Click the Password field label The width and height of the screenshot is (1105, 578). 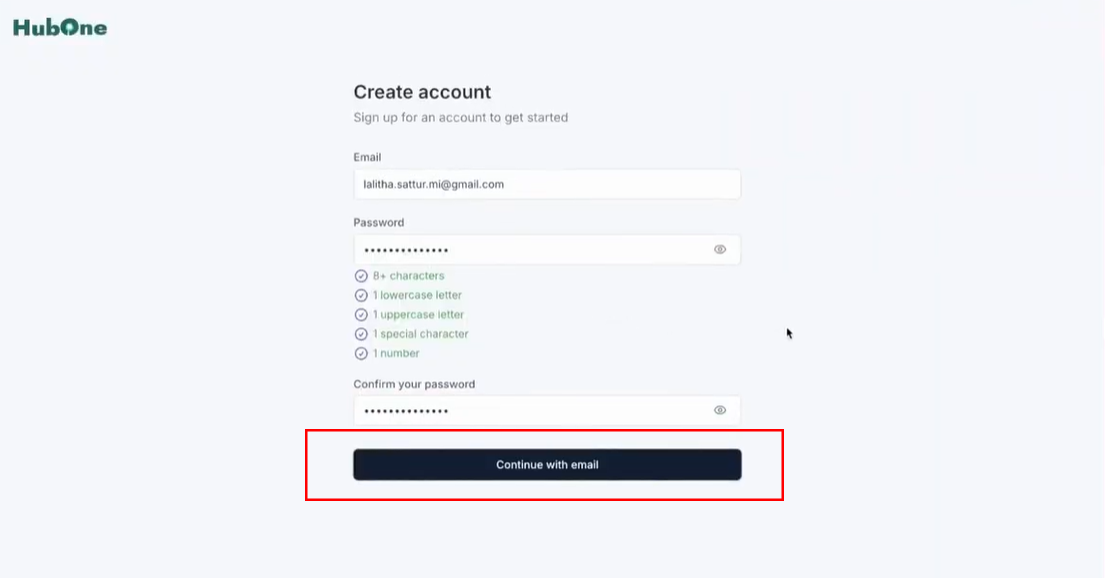click(x=378, y=222)
